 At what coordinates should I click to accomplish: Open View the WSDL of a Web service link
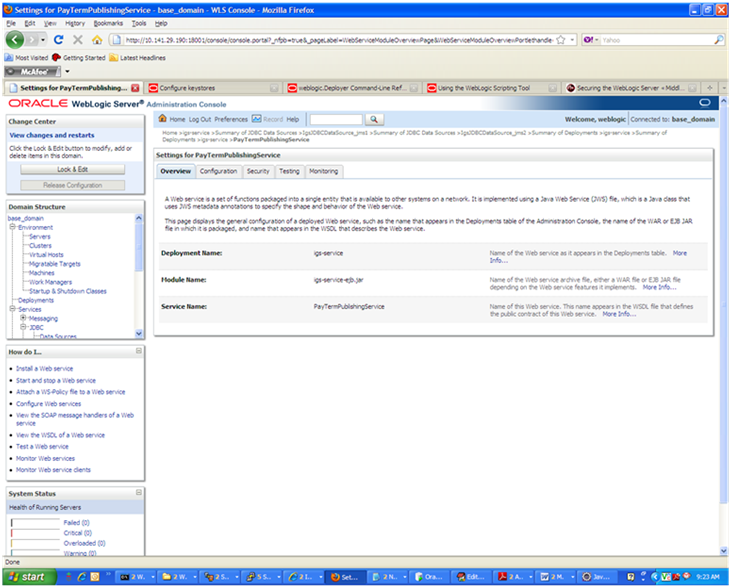click(x=61, y=435)
